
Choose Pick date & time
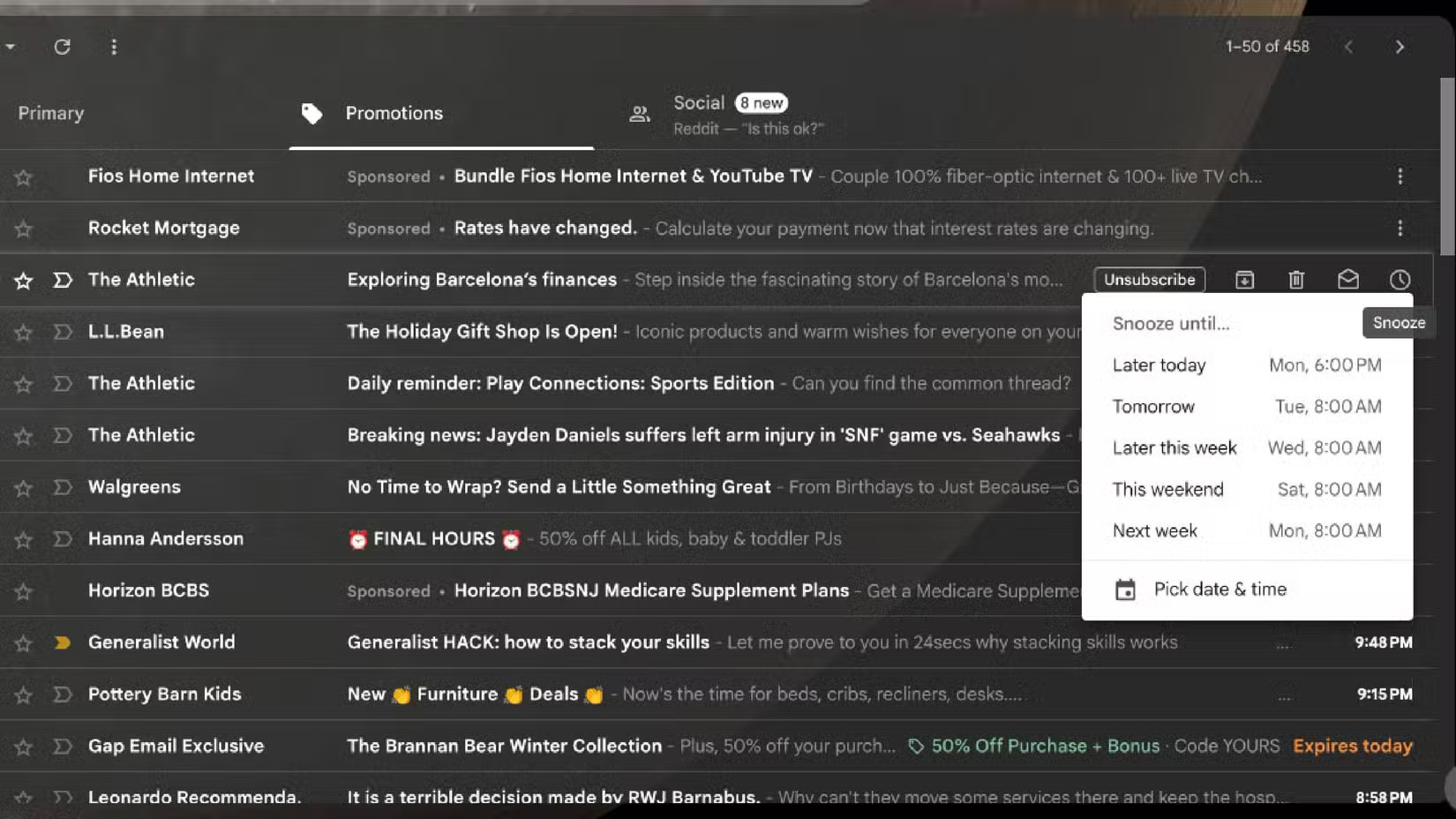[1220, 588]
